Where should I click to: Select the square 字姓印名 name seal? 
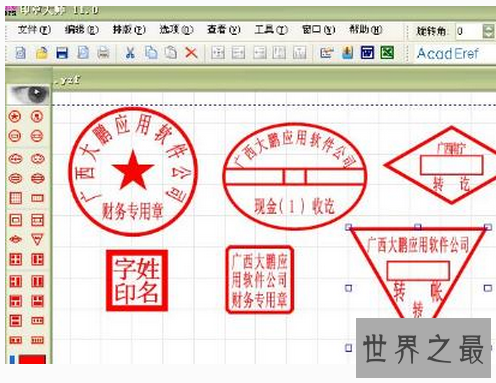coord(137,281)
